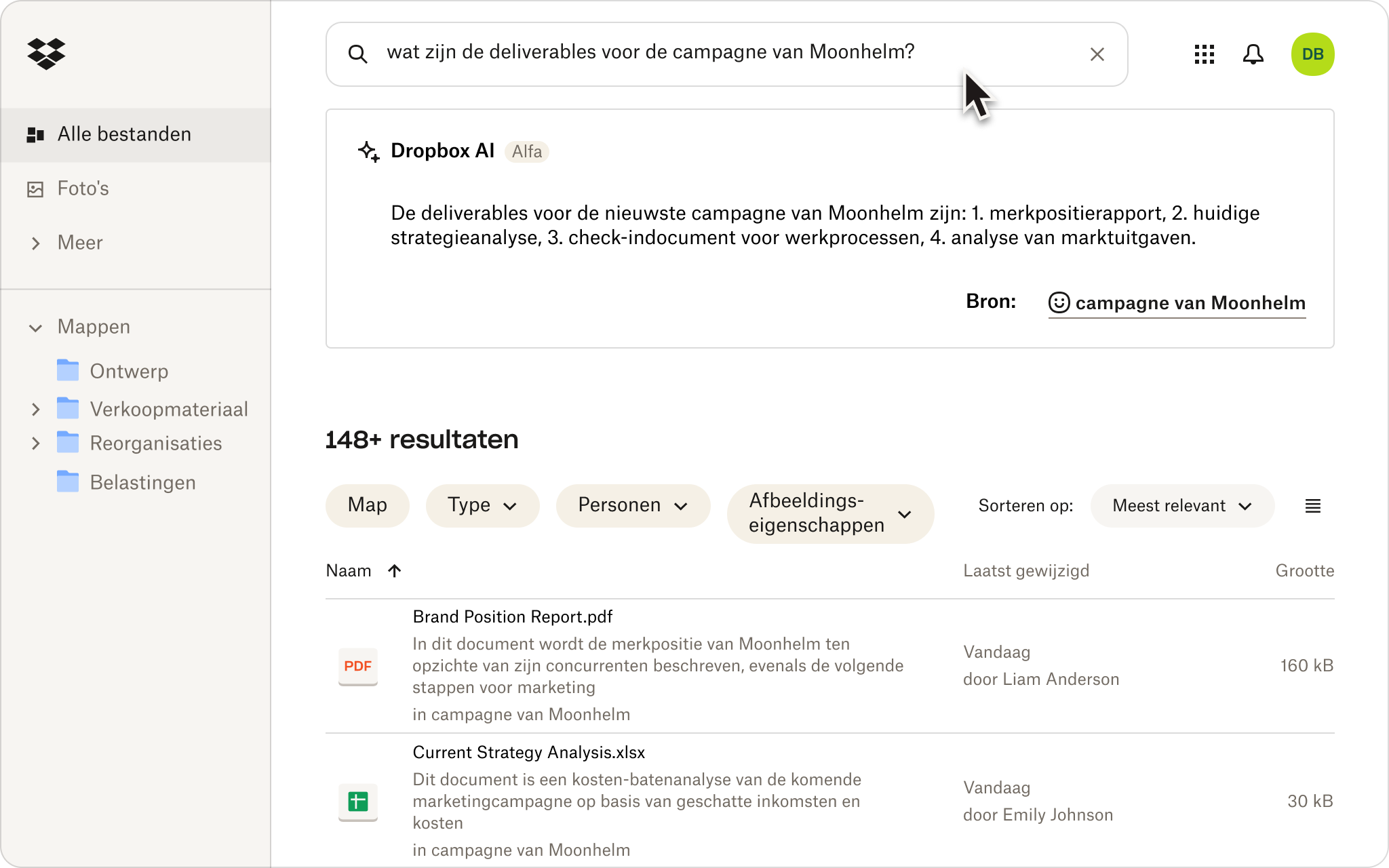
Task: Click the Belastingen folder icon
Action: pos(68,481)
